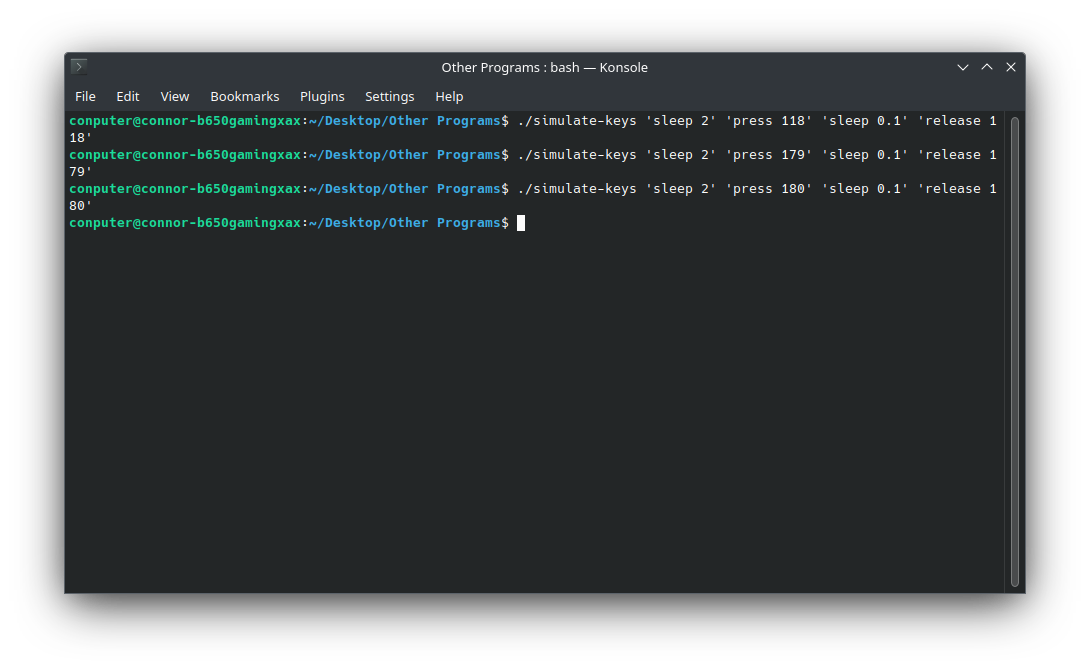Click the wrapped line reading 79'
1090x670 pixels.
(x=81, y=172)
